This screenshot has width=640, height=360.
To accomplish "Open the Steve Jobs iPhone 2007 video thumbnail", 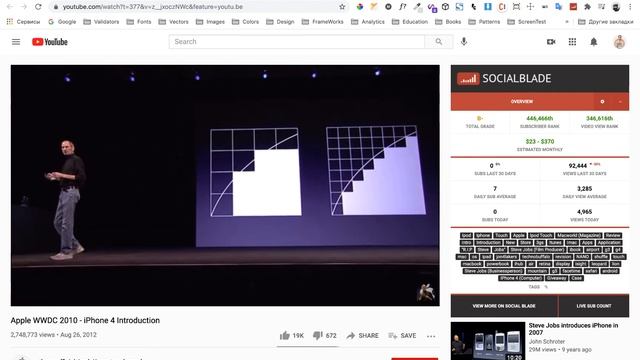I will (488, 341).
